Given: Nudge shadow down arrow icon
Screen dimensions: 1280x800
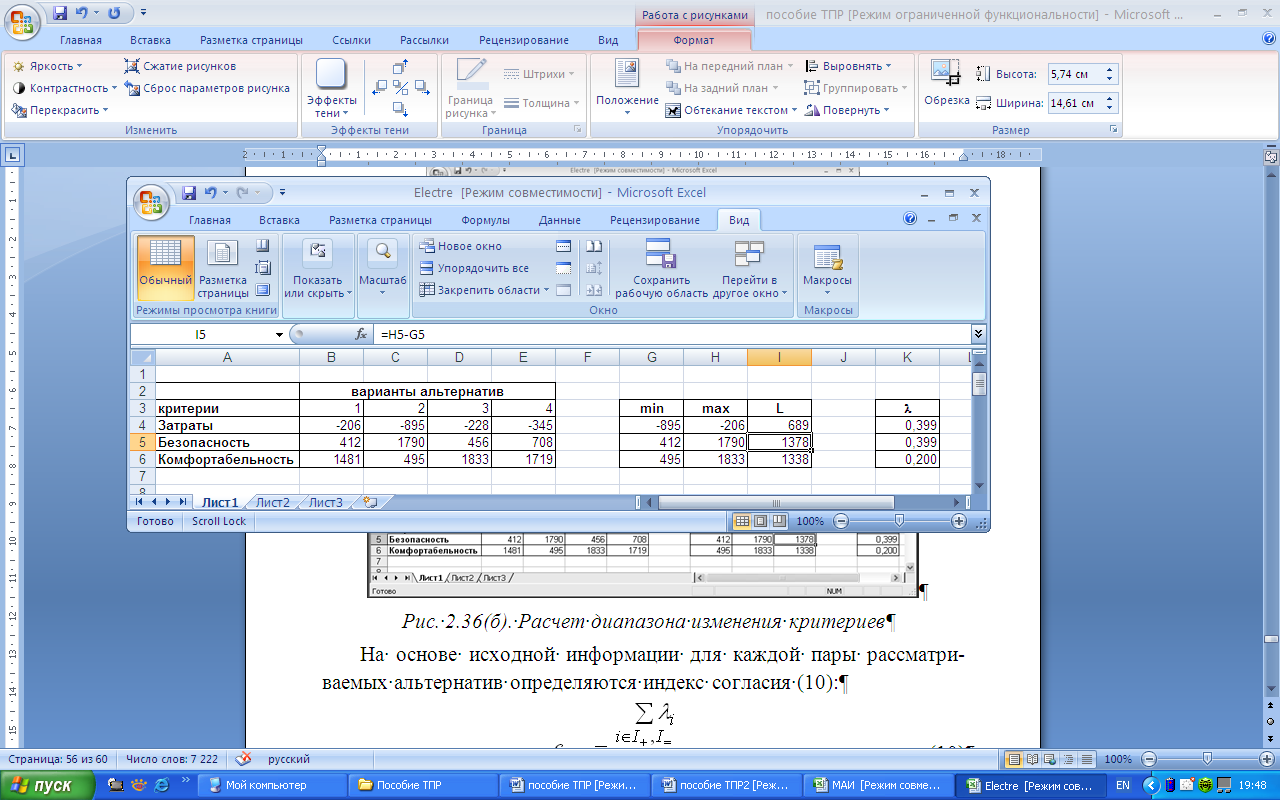Looking at the screenshot, I should pyautogui.click(x=401, y=109).
